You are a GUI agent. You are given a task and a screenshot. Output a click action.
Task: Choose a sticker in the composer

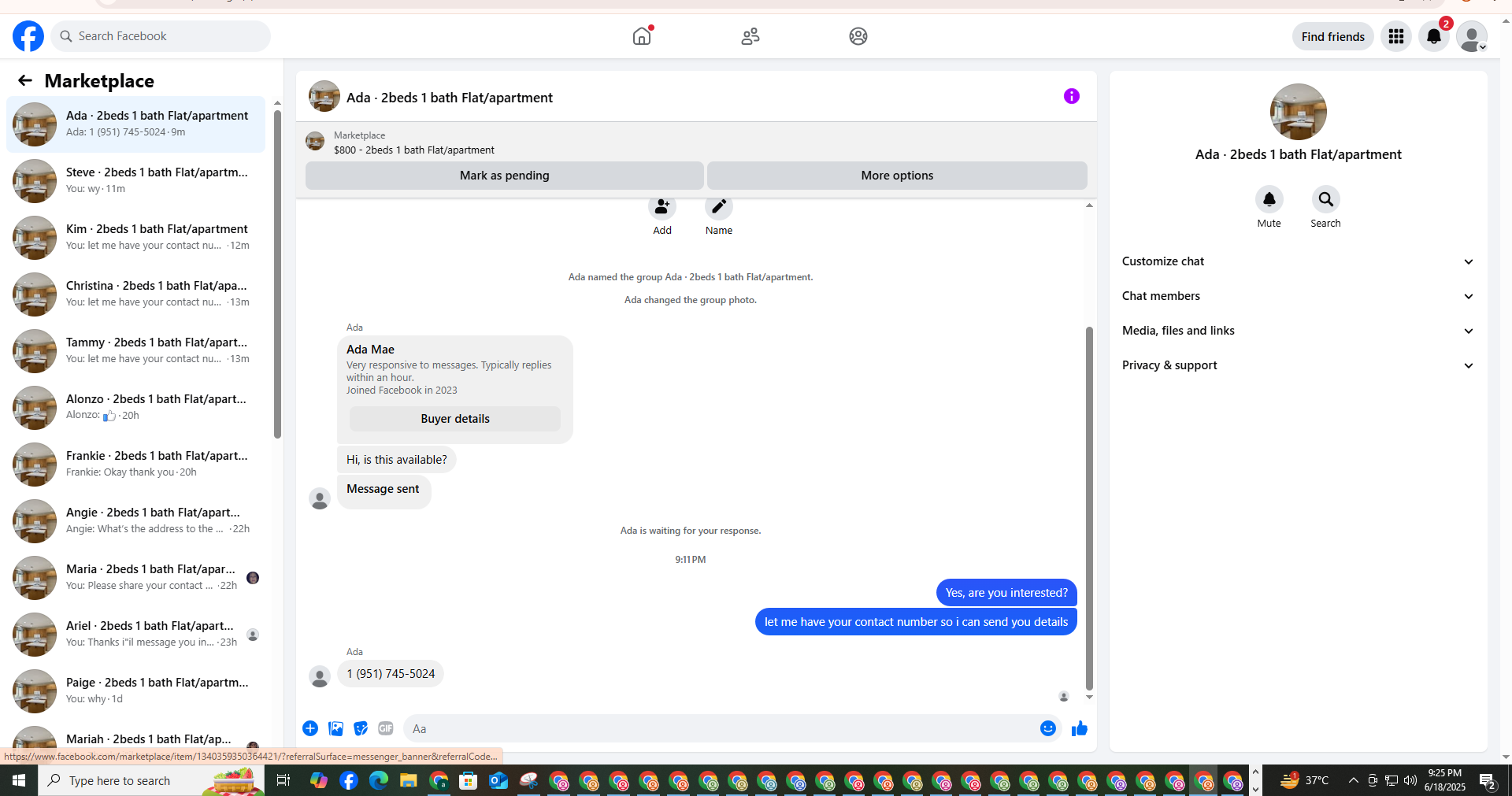[361, 728]
